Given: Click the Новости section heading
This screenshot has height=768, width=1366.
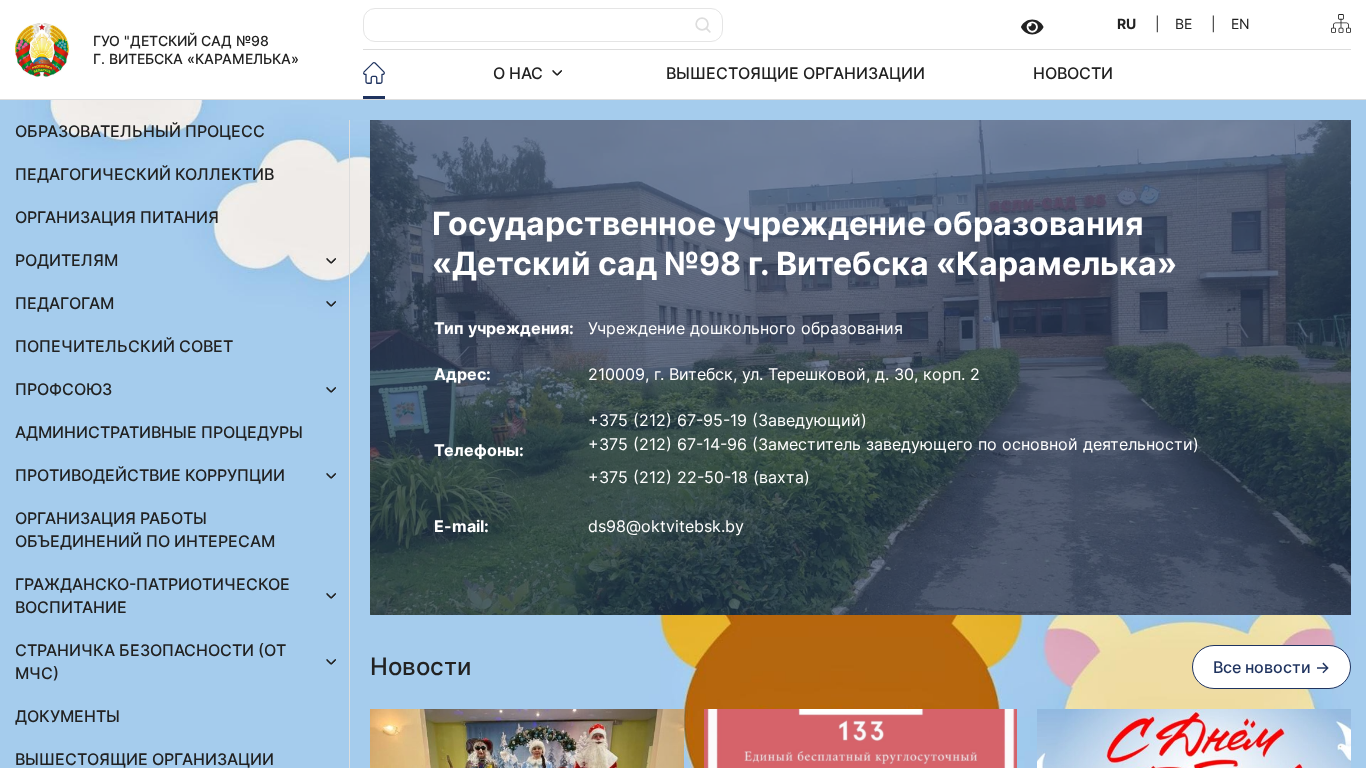Looking at the screenshot, I should [420, 667].
